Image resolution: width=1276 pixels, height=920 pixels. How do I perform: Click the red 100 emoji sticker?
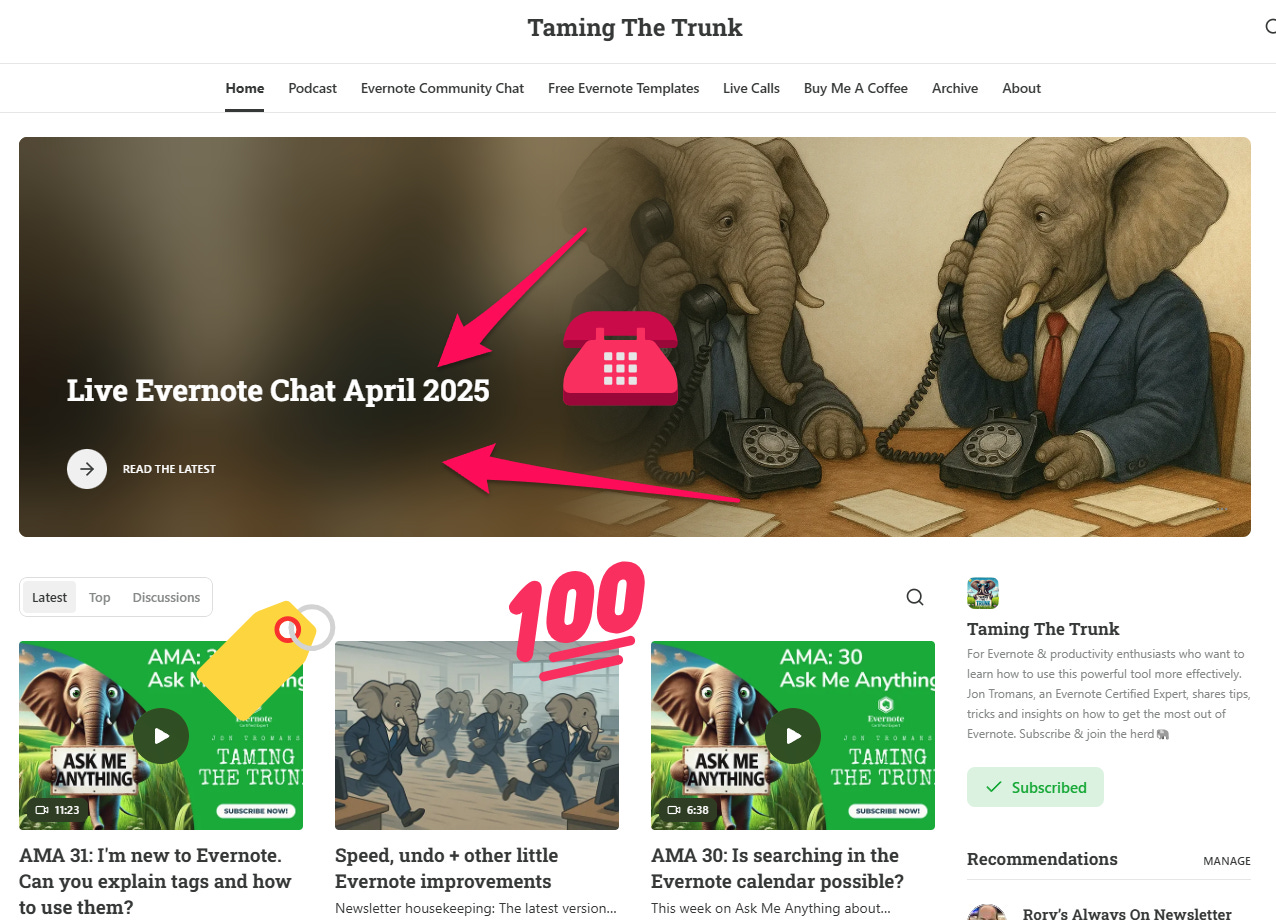click(576, 622)
